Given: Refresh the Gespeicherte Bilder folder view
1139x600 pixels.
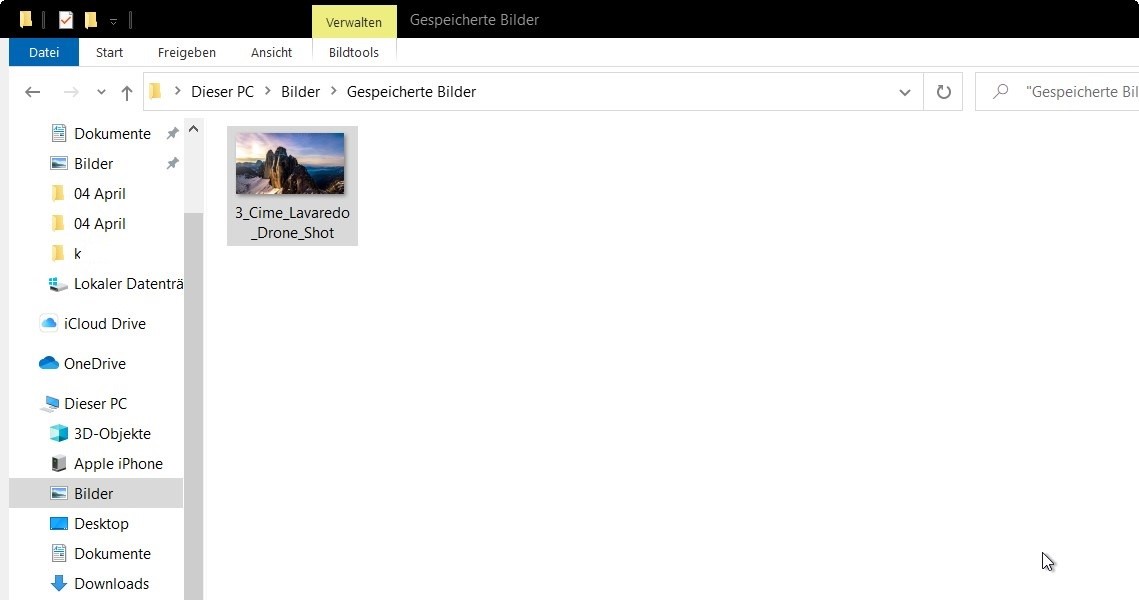Looking at the screenshot, I should [x=943, y=92].
